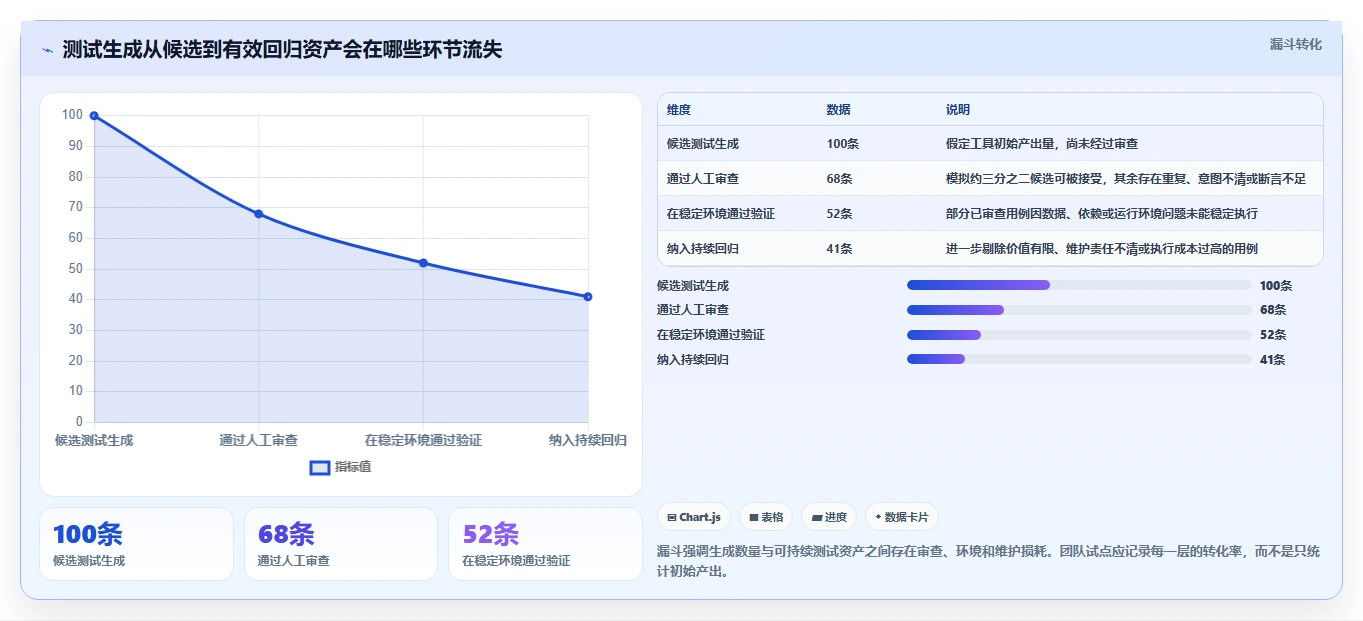1363x621 pixels.
Task: Click the 数据卡片 chip
Action: (x=902, y=517)
